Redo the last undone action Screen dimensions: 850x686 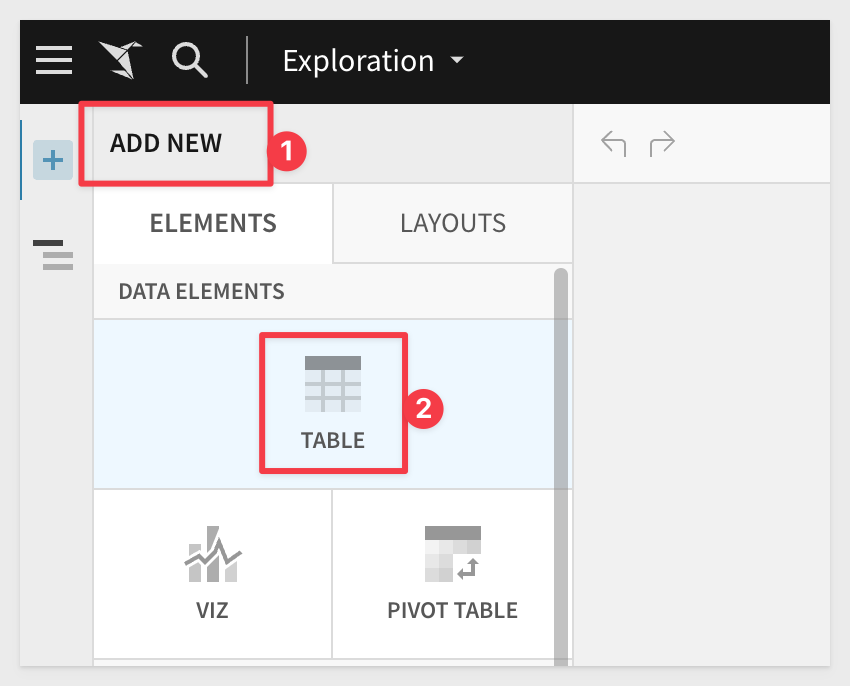coord(662,144)
